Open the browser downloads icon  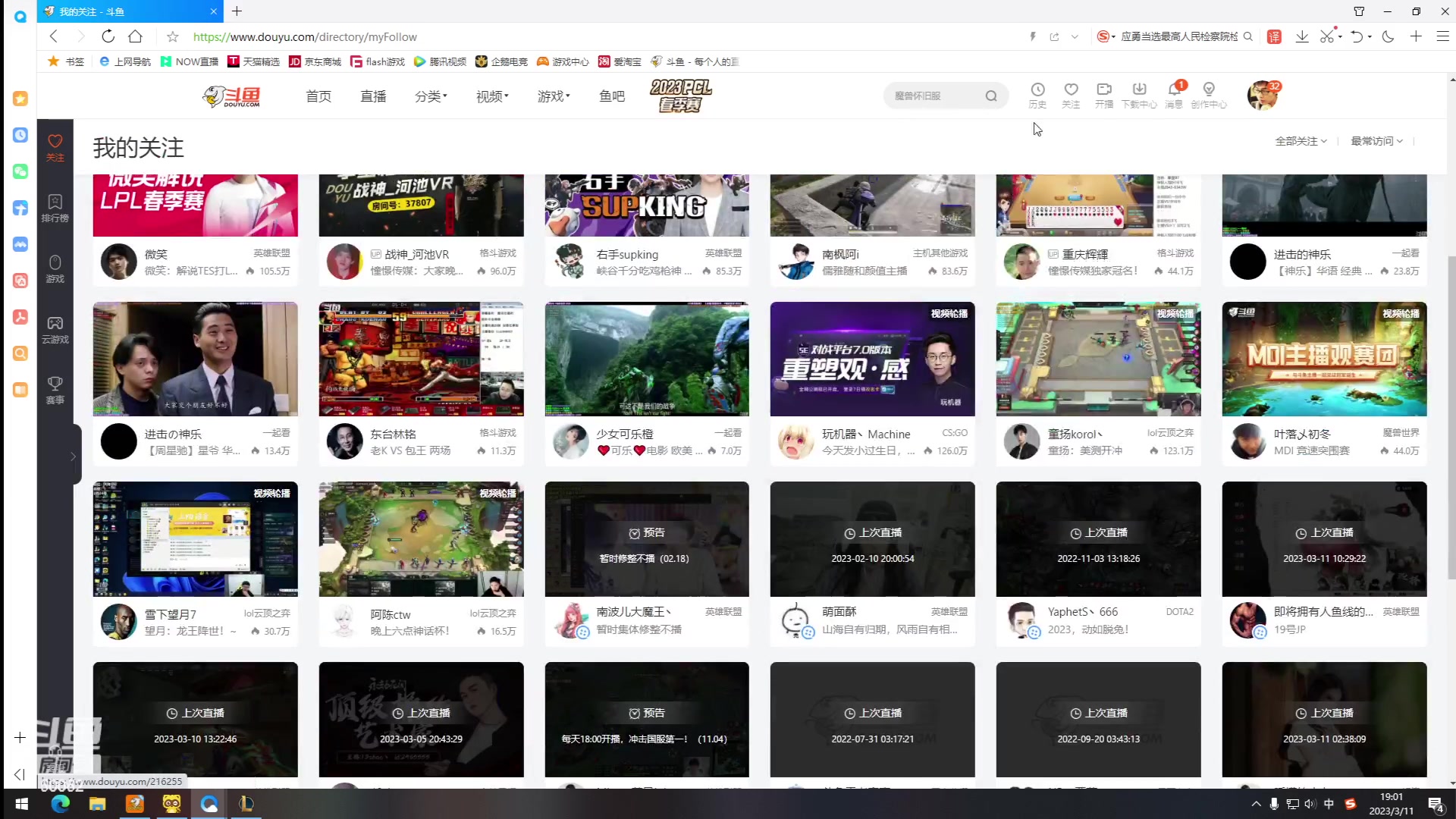[x=1302, y=36]
